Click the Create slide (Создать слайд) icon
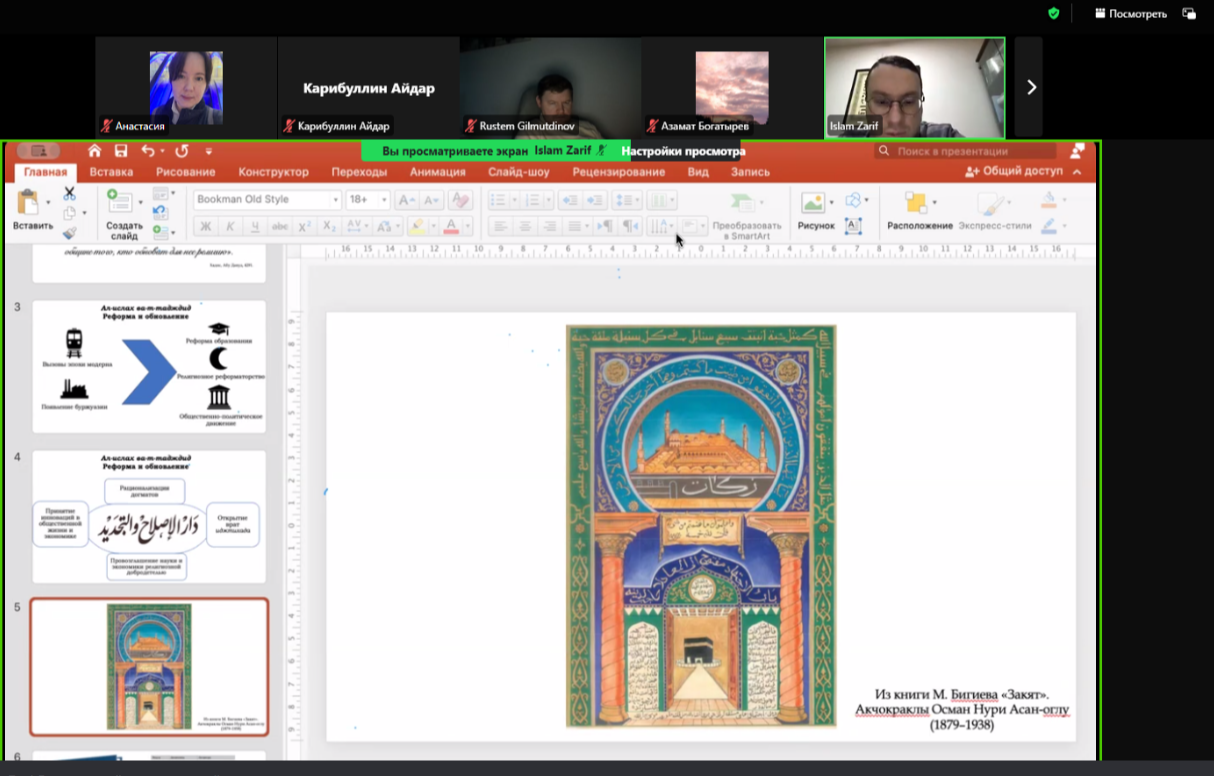 (x=120, y=201)
